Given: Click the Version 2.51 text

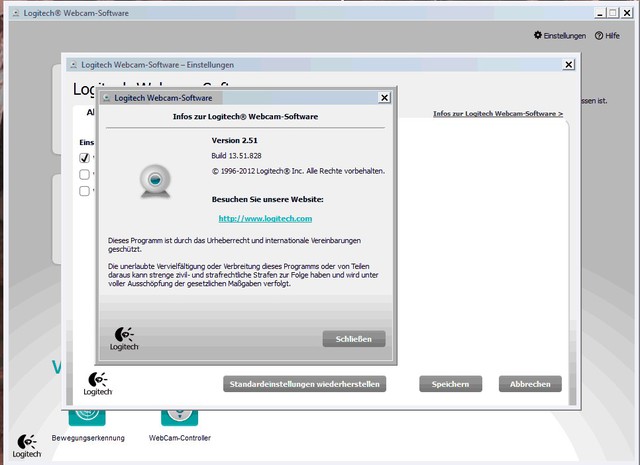Looking at the screenshot, I should click(x=235, y=140).
